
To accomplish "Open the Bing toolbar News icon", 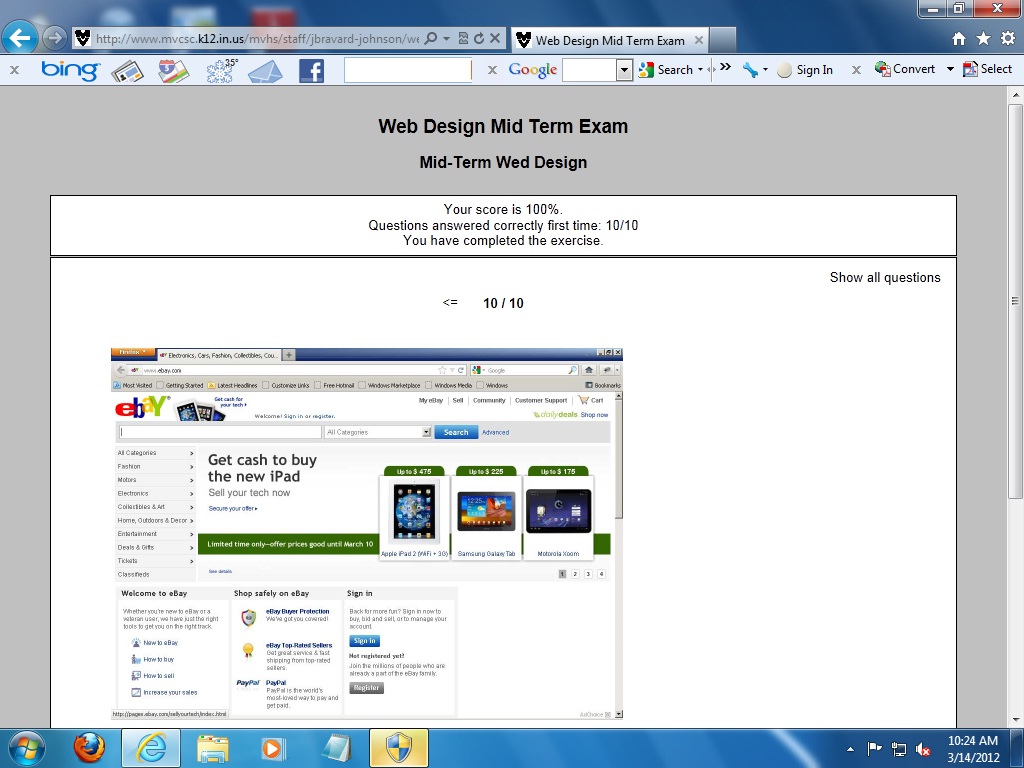I will coord(127,70).
